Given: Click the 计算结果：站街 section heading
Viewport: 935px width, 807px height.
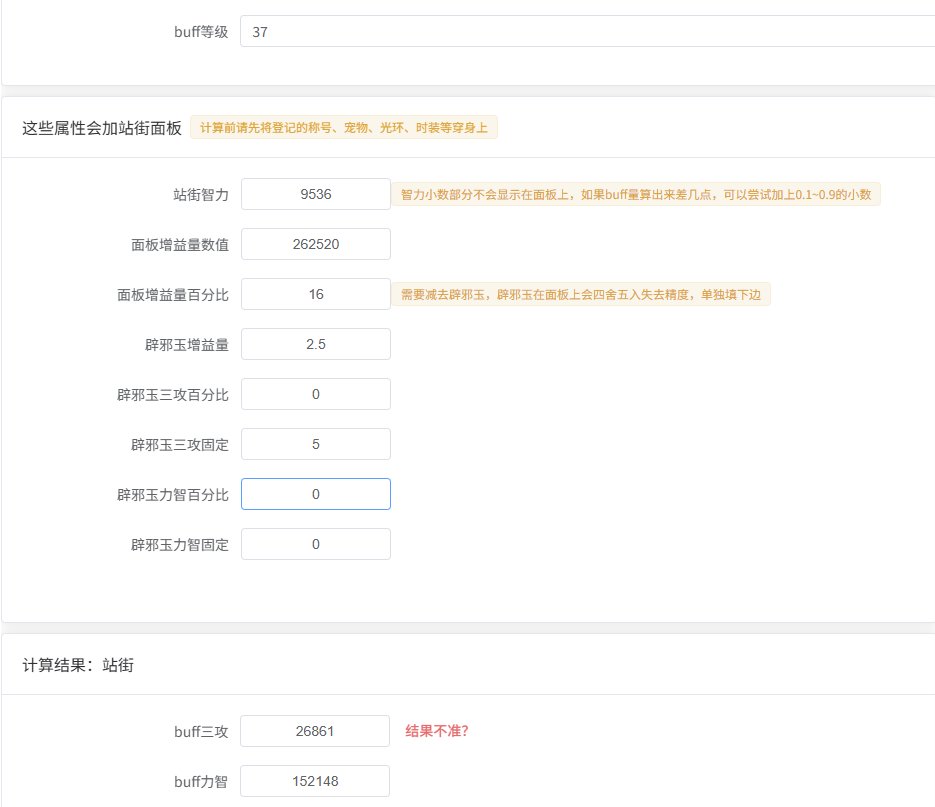Looking at the screenshot, I should pyautogui.click(x=78, y=665).
